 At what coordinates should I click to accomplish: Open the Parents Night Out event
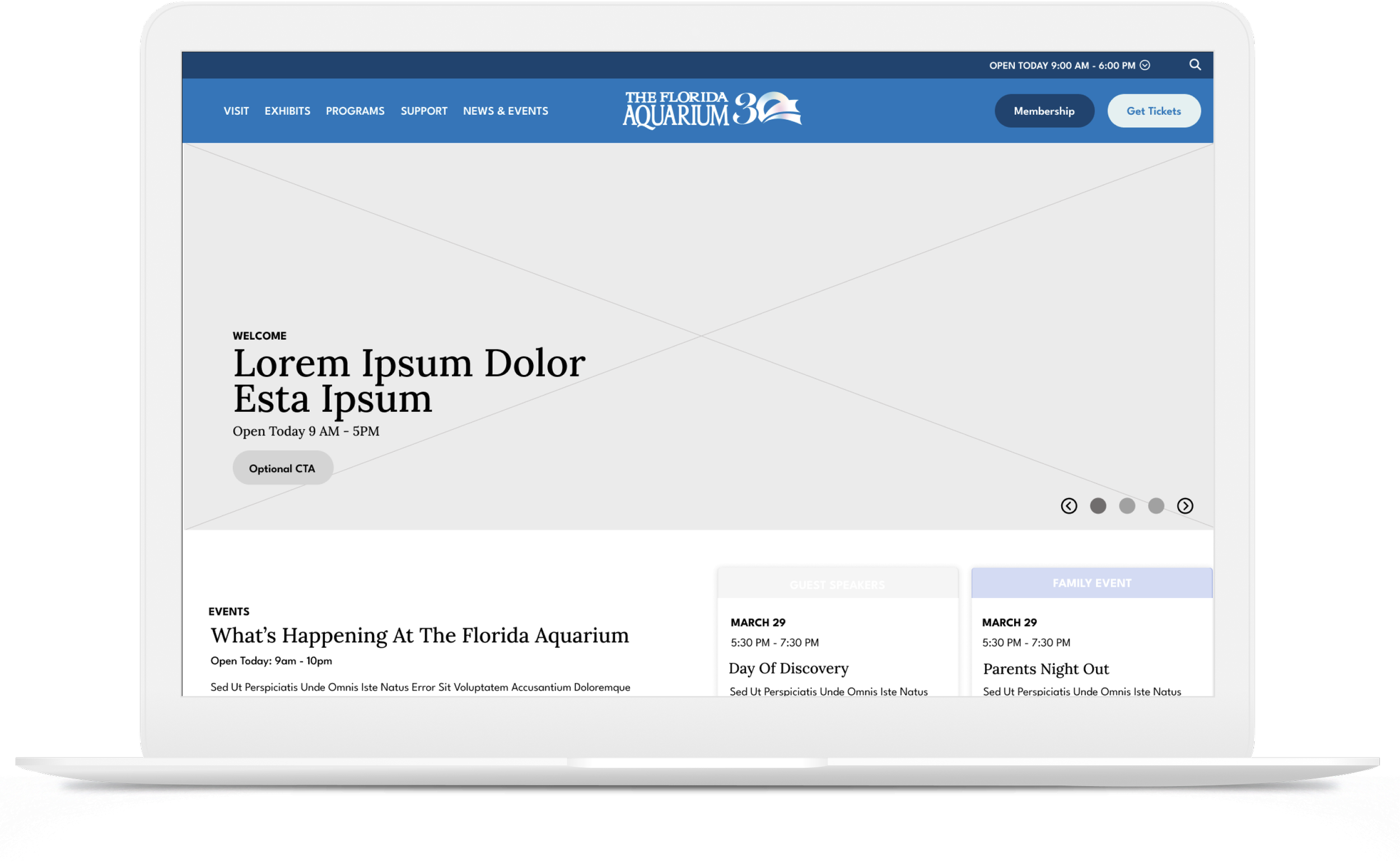[1046, 669]
